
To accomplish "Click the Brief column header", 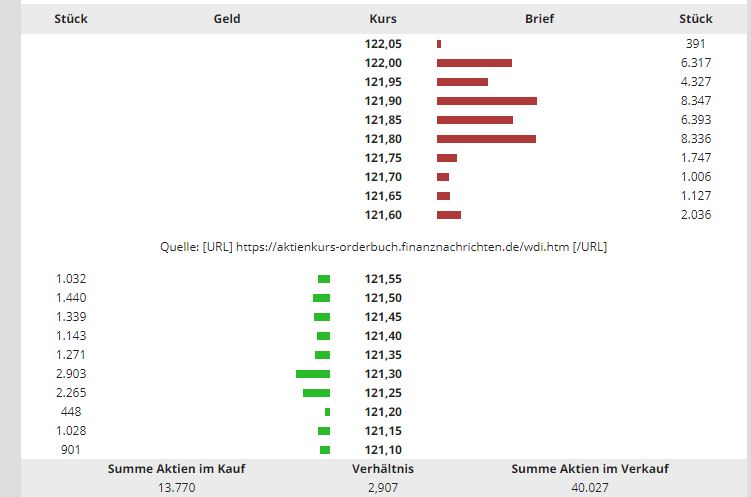I will 539,18.
